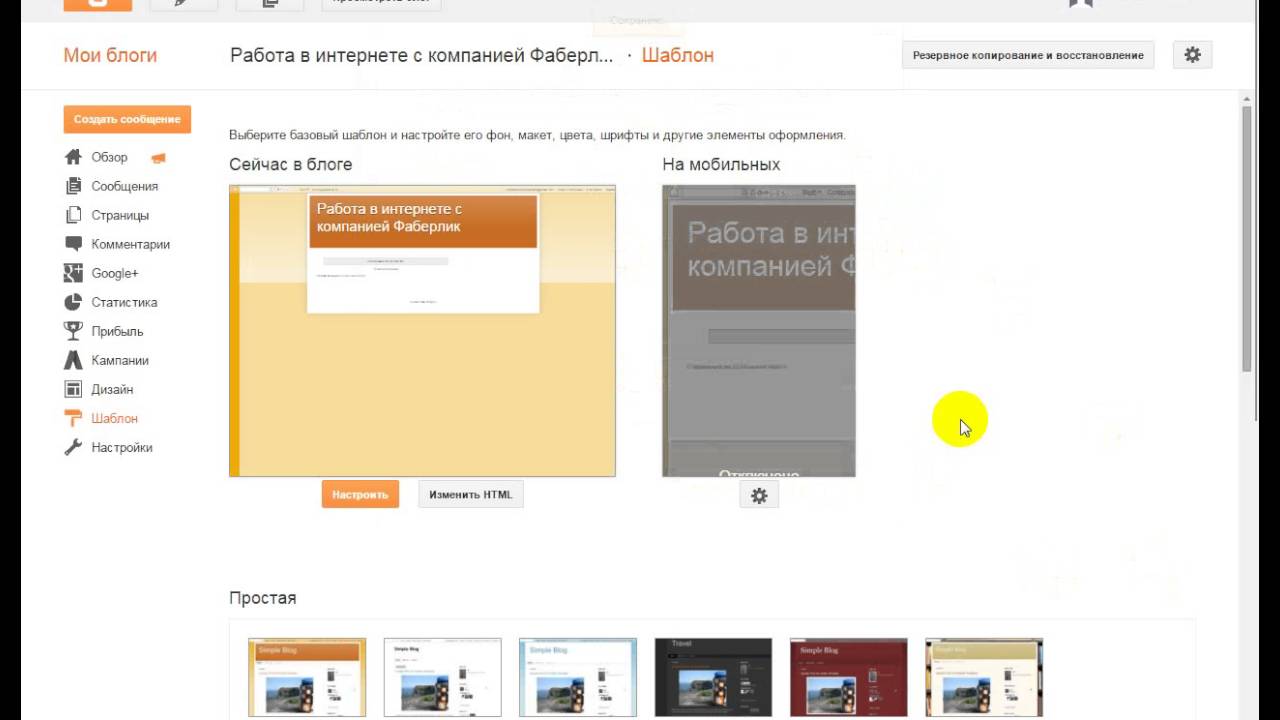Click the Настроить button

[360, 494]
